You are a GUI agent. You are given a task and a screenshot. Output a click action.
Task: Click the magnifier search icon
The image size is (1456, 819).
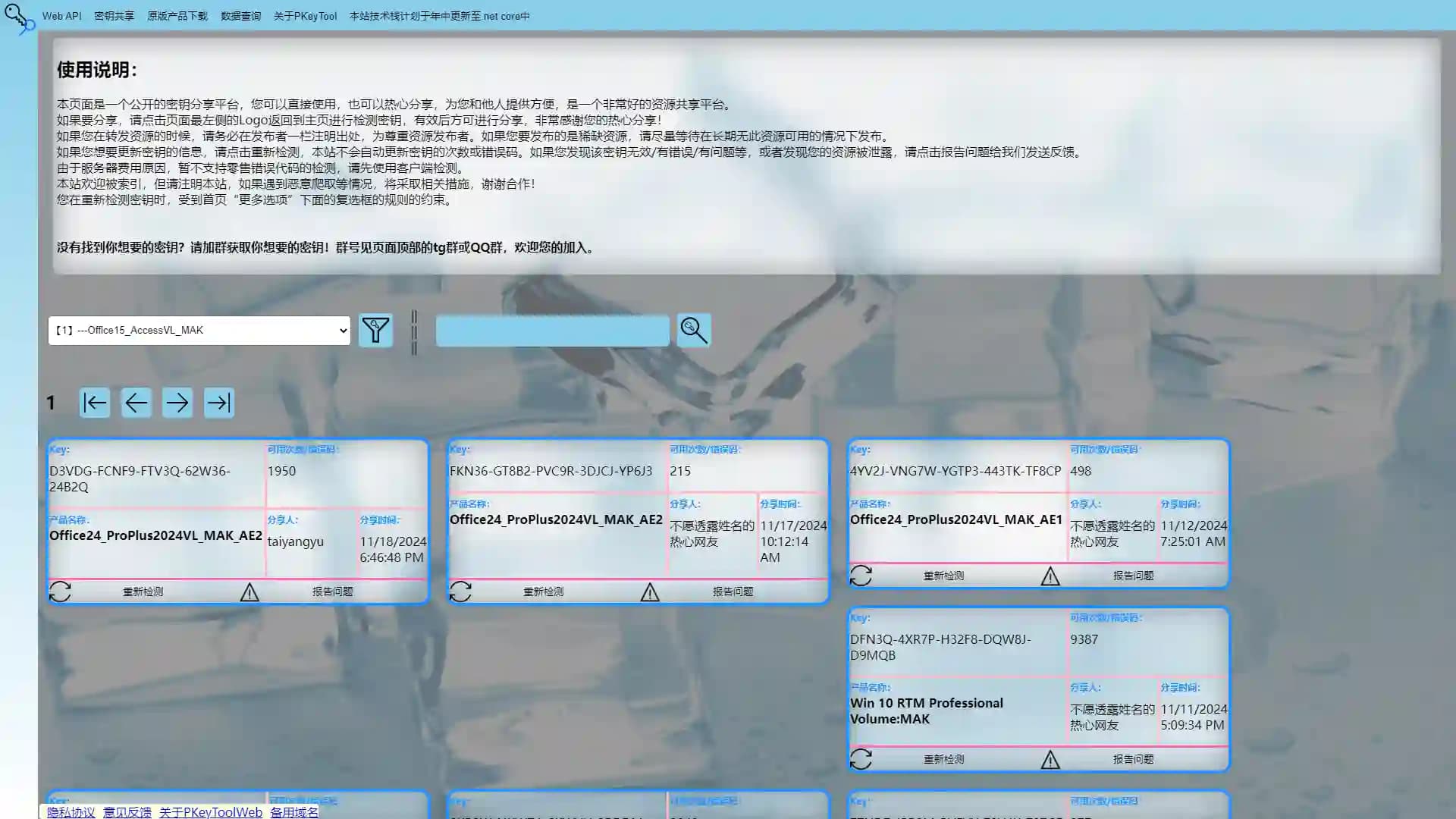694,330
